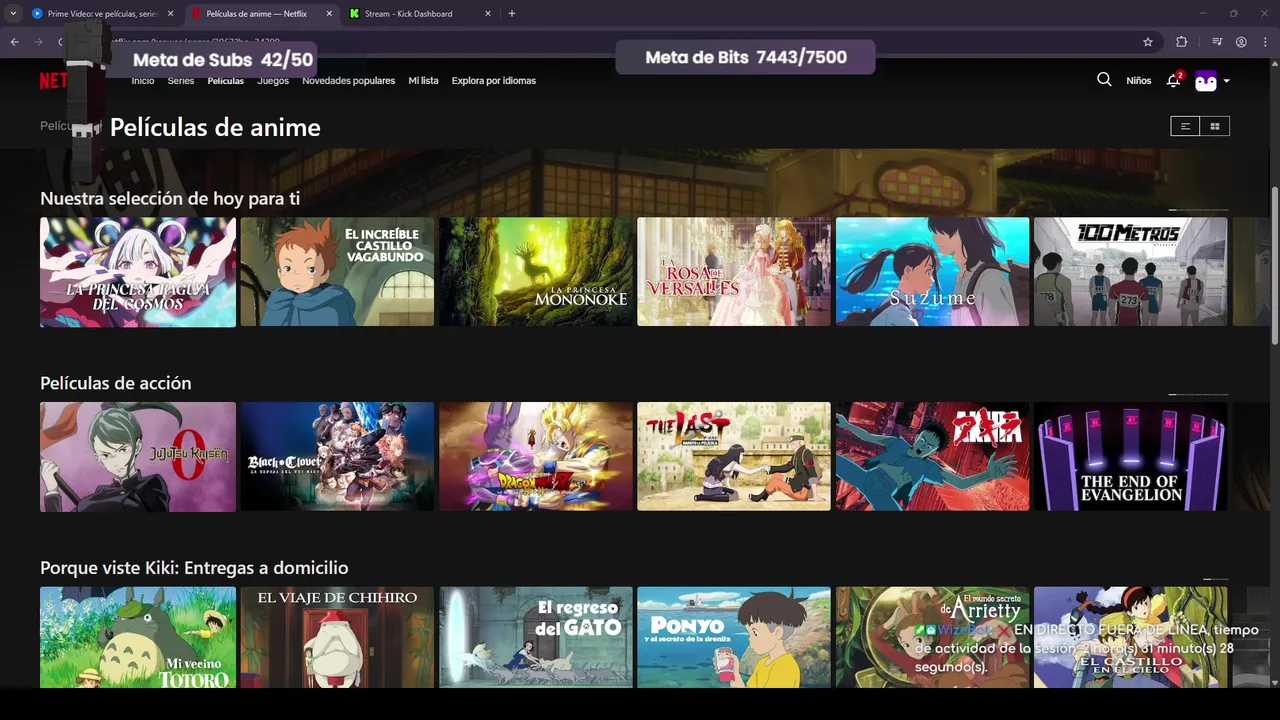Open the Ponyo thumbnail
1280x720 pixels.
click(734, 637)
